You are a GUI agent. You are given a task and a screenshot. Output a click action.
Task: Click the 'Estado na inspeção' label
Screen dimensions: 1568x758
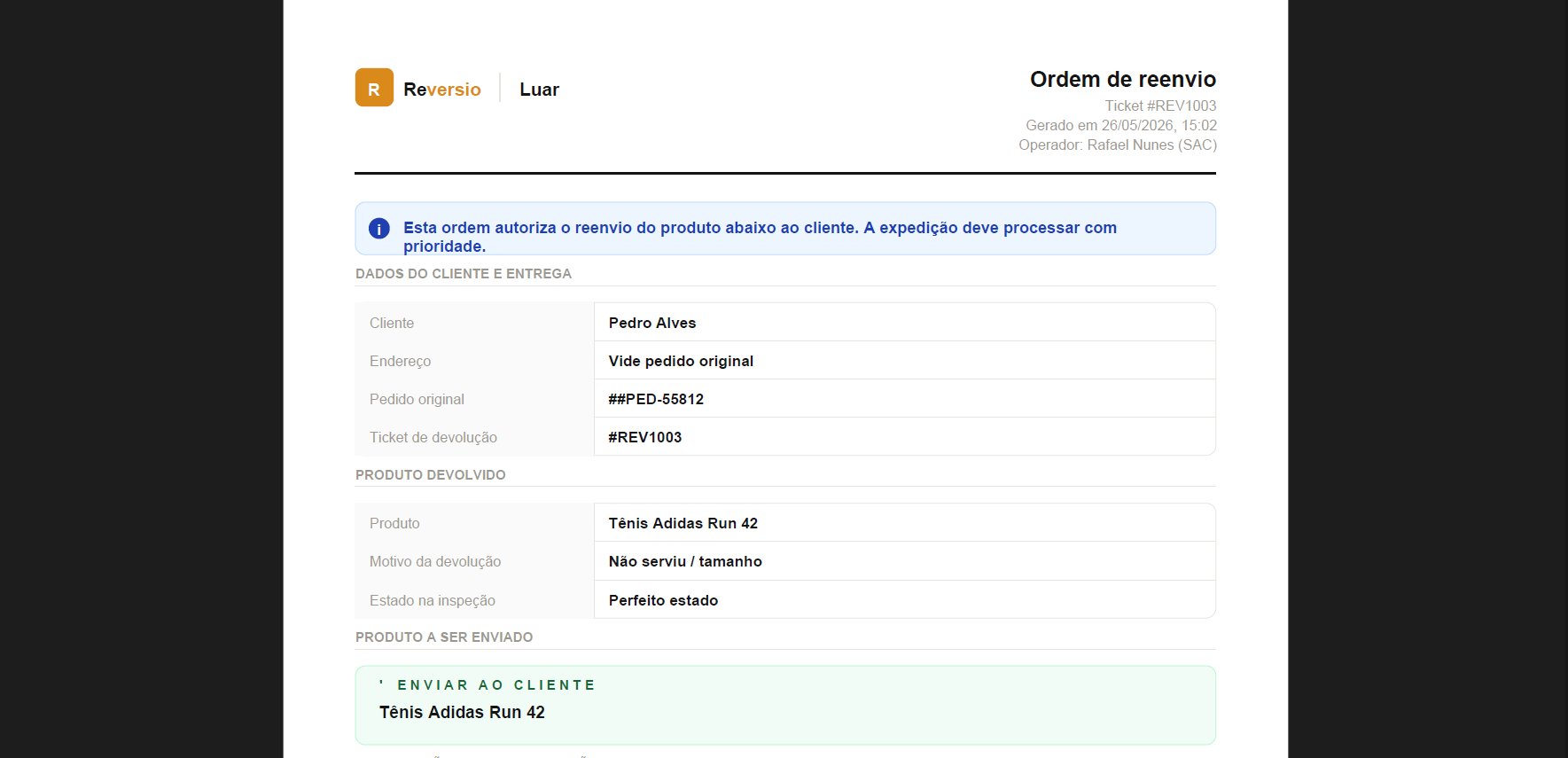tap(433, 600)
